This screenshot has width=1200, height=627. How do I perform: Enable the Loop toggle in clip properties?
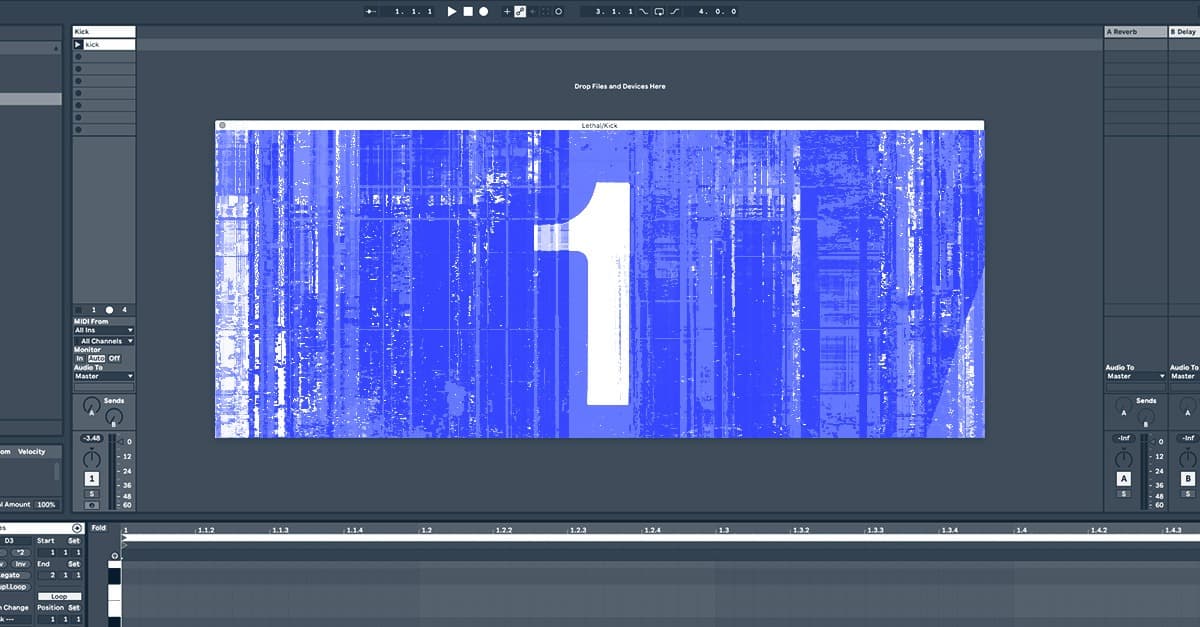tap(60, 595)
